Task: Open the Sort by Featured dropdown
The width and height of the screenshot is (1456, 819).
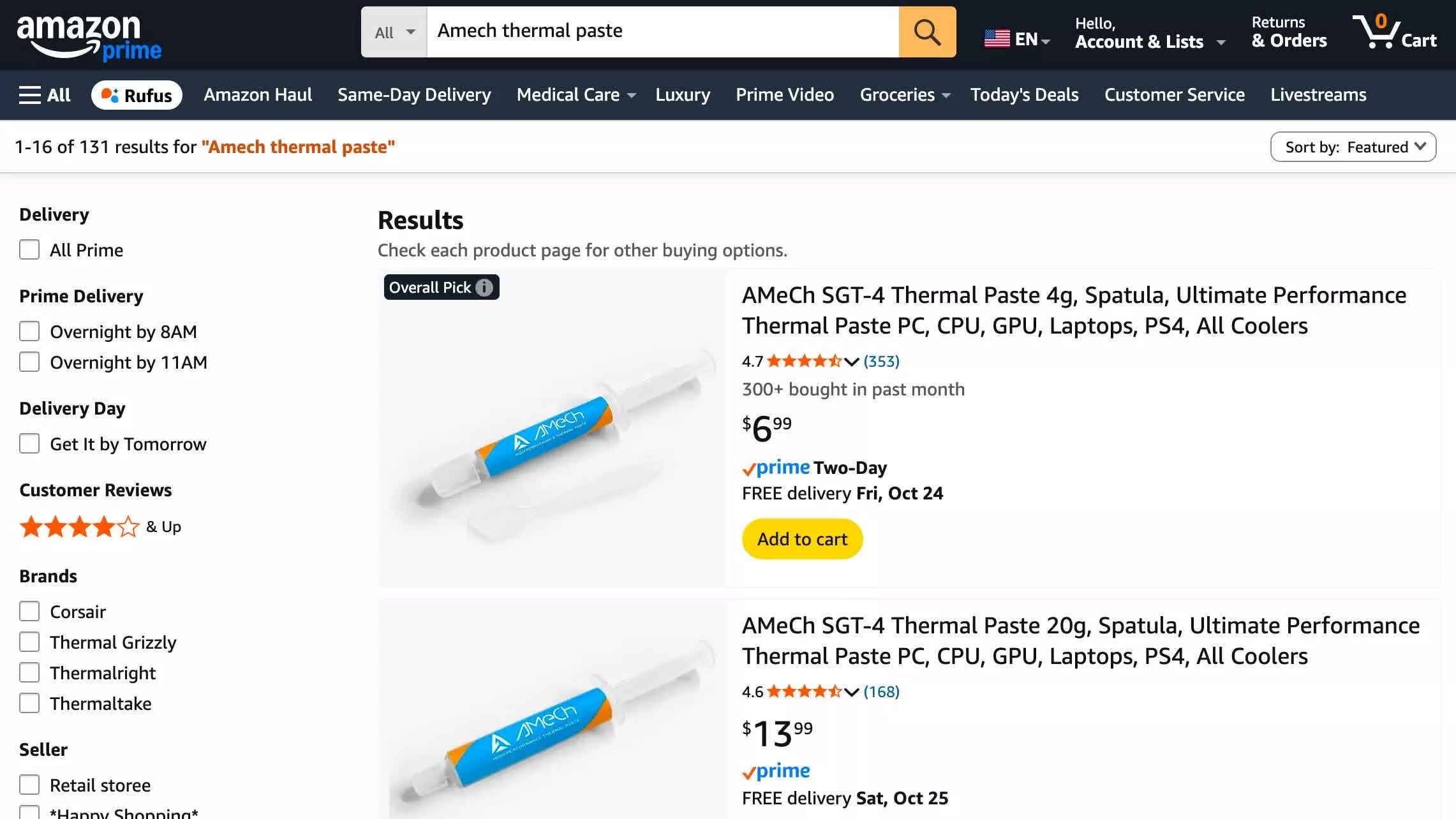Action: tap(1353, 147)
